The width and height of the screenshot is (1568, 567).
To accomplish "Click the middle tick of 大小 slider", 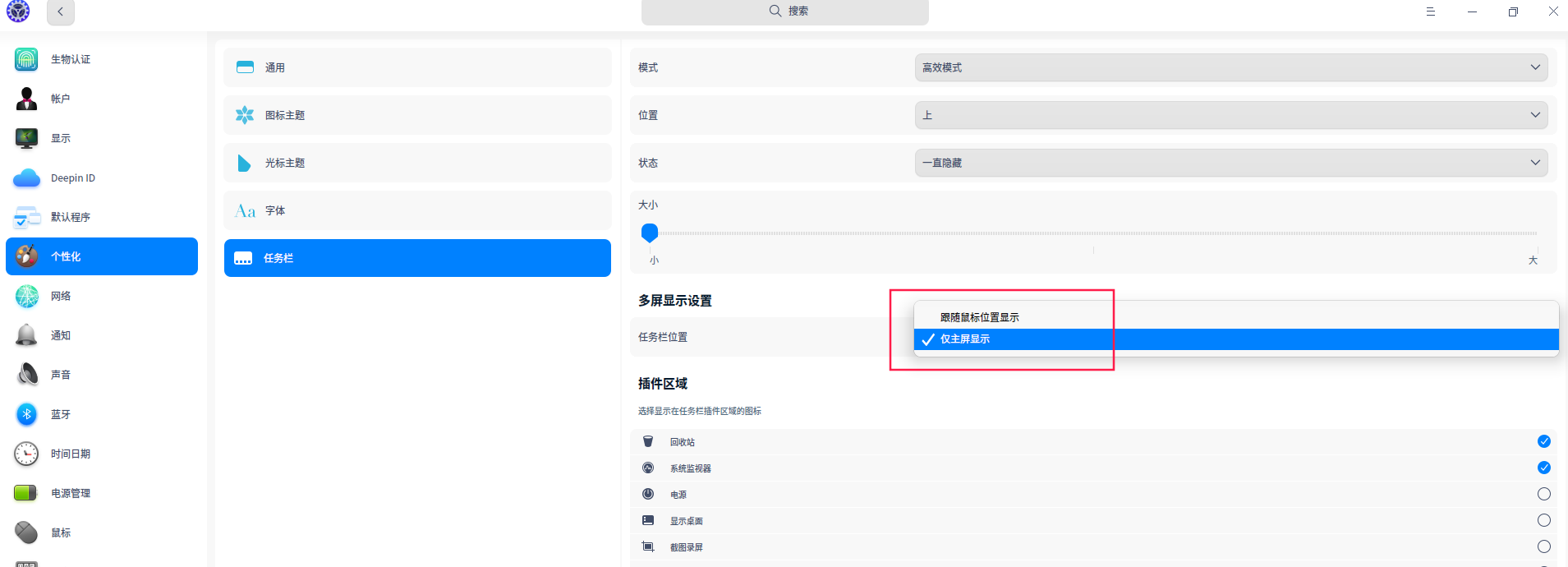I will click(1093, 250).
